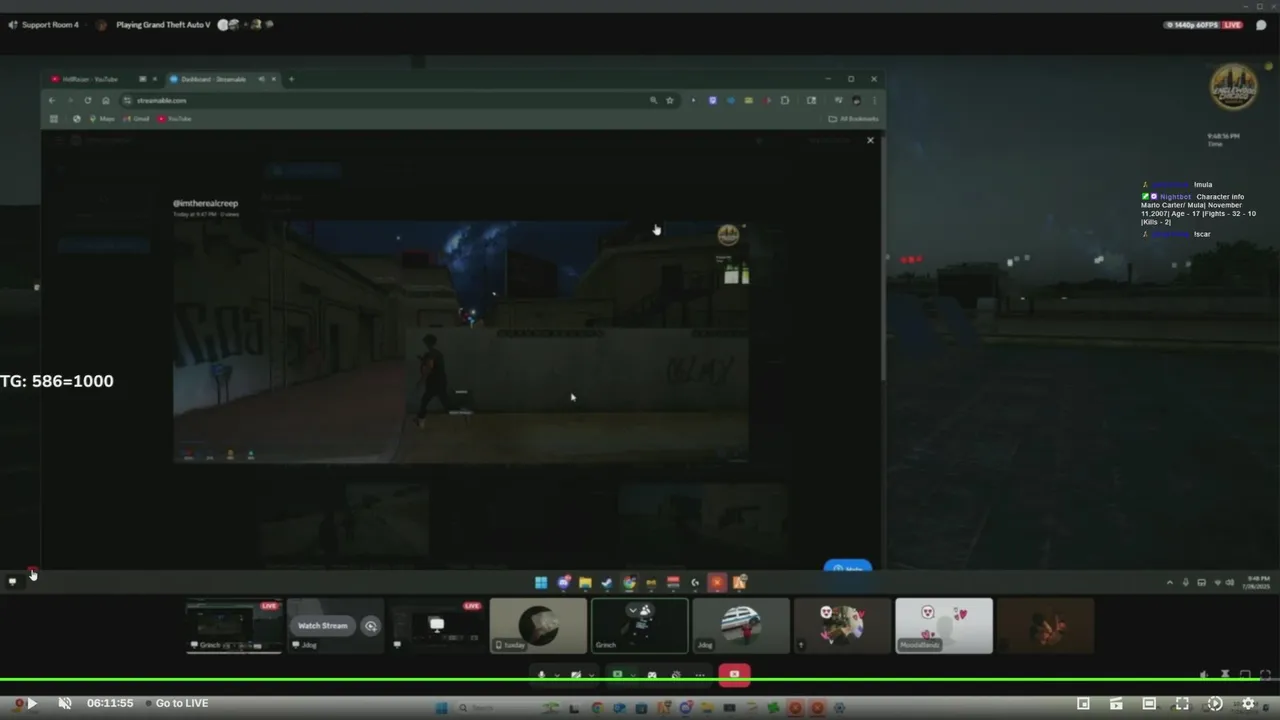Close the Streamable video overlay
The image size is (1280, 720).
point(870,140)
